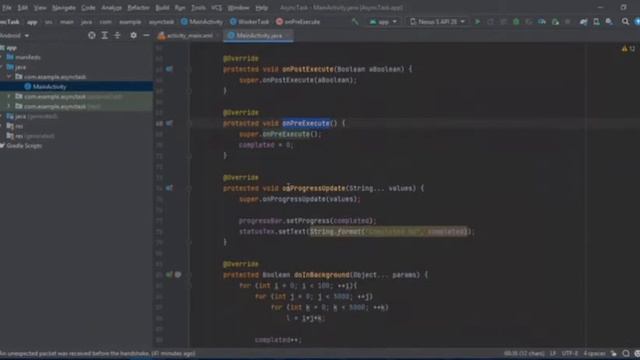The height and width of the screenshot is (360, 640).
Task: Click the doInBackground method name in code
Action: coord(322,275)
